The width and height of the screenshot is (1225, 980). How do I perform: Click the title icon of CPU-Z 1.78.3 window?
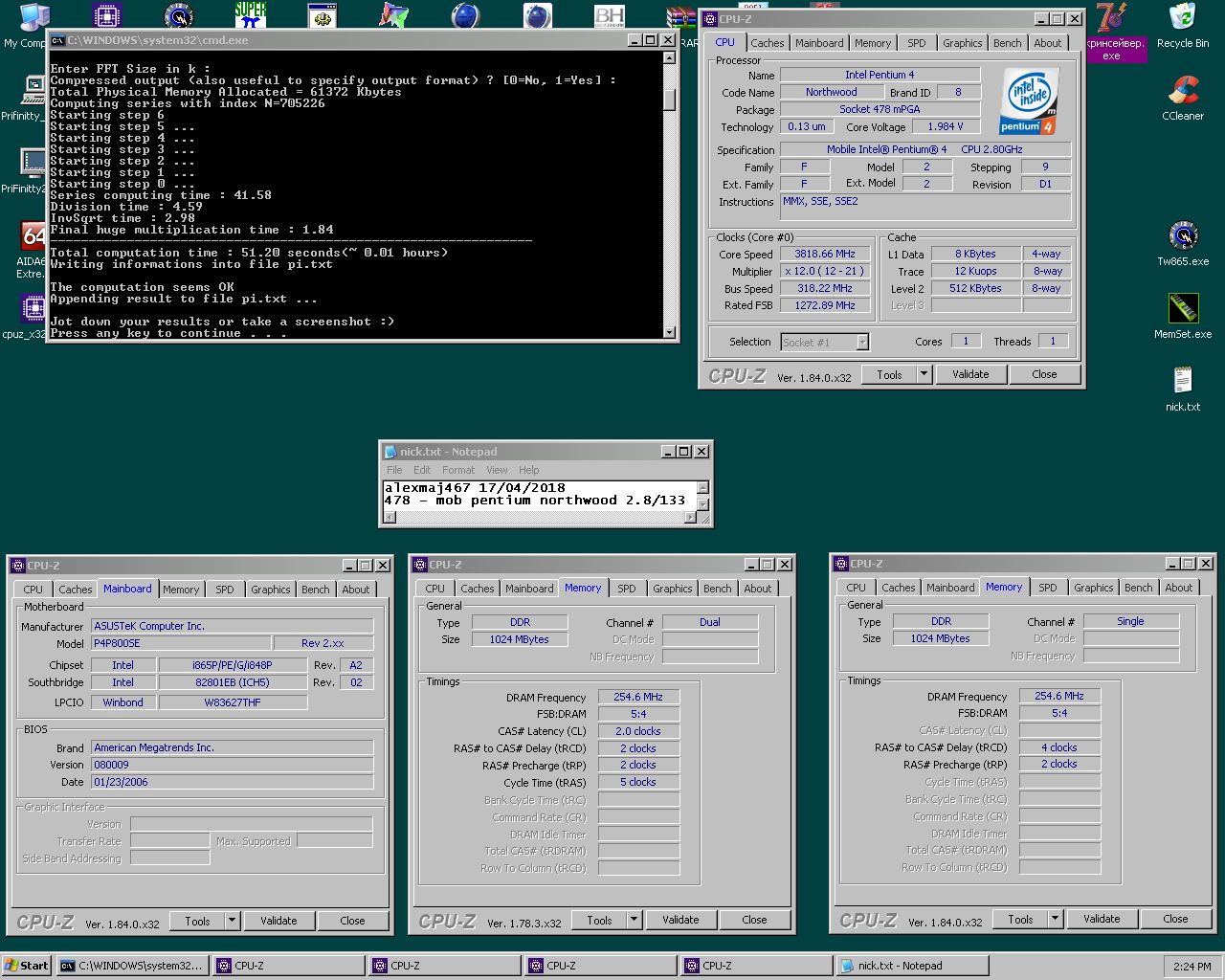pos(419,565)
